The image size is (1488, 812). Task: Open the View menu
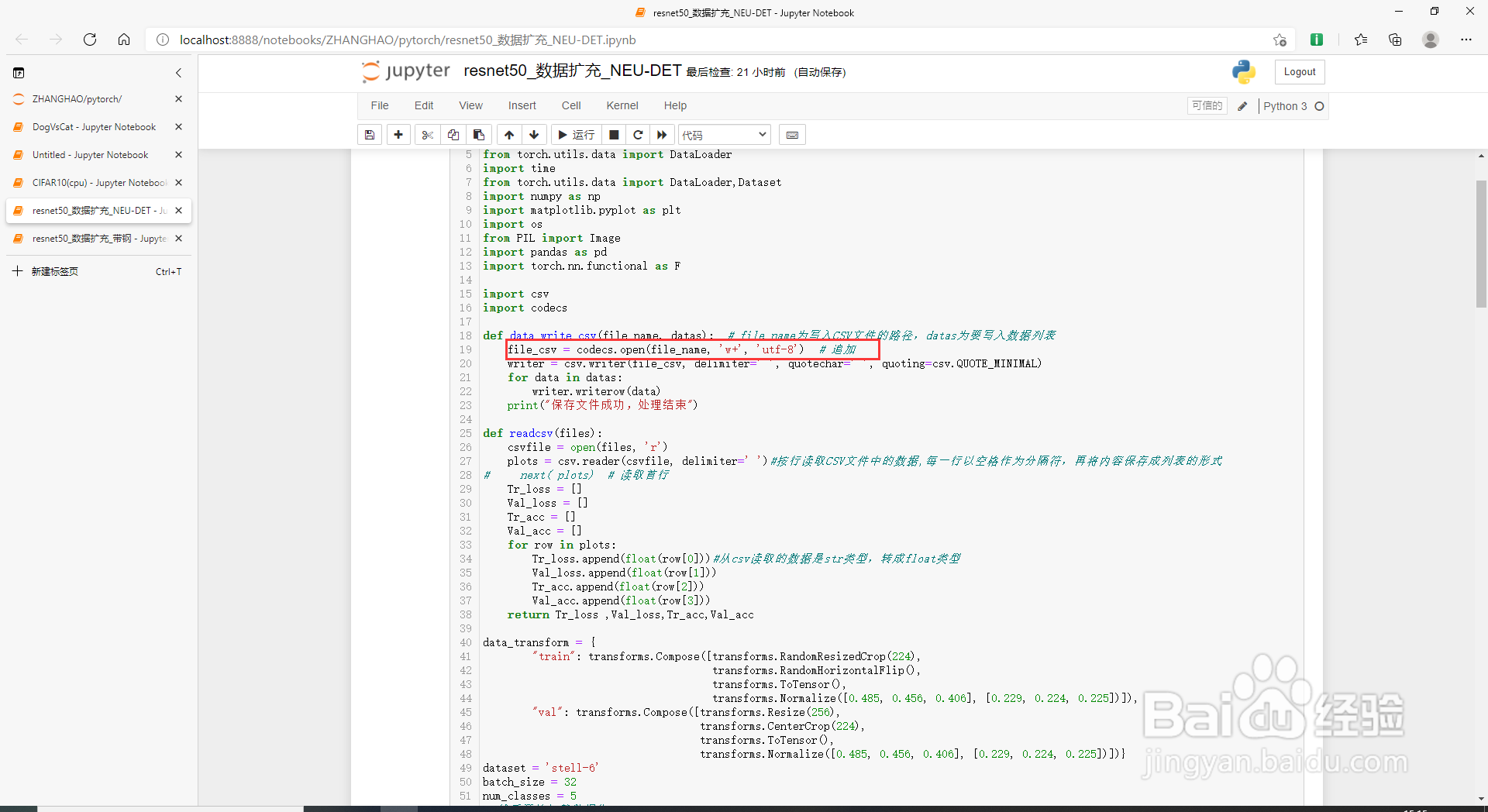(x=470, y=105)
